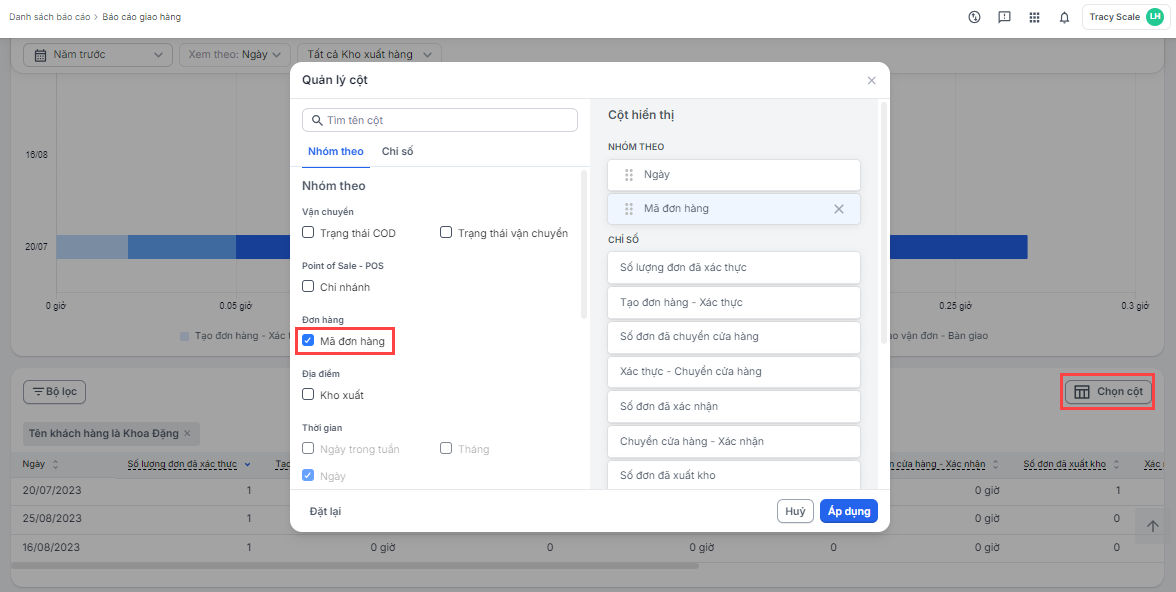This screenshot has height=592, width=1176.
Task: Enable the Trạng thái COD checkbox
Action: click(x=309, y=233)
